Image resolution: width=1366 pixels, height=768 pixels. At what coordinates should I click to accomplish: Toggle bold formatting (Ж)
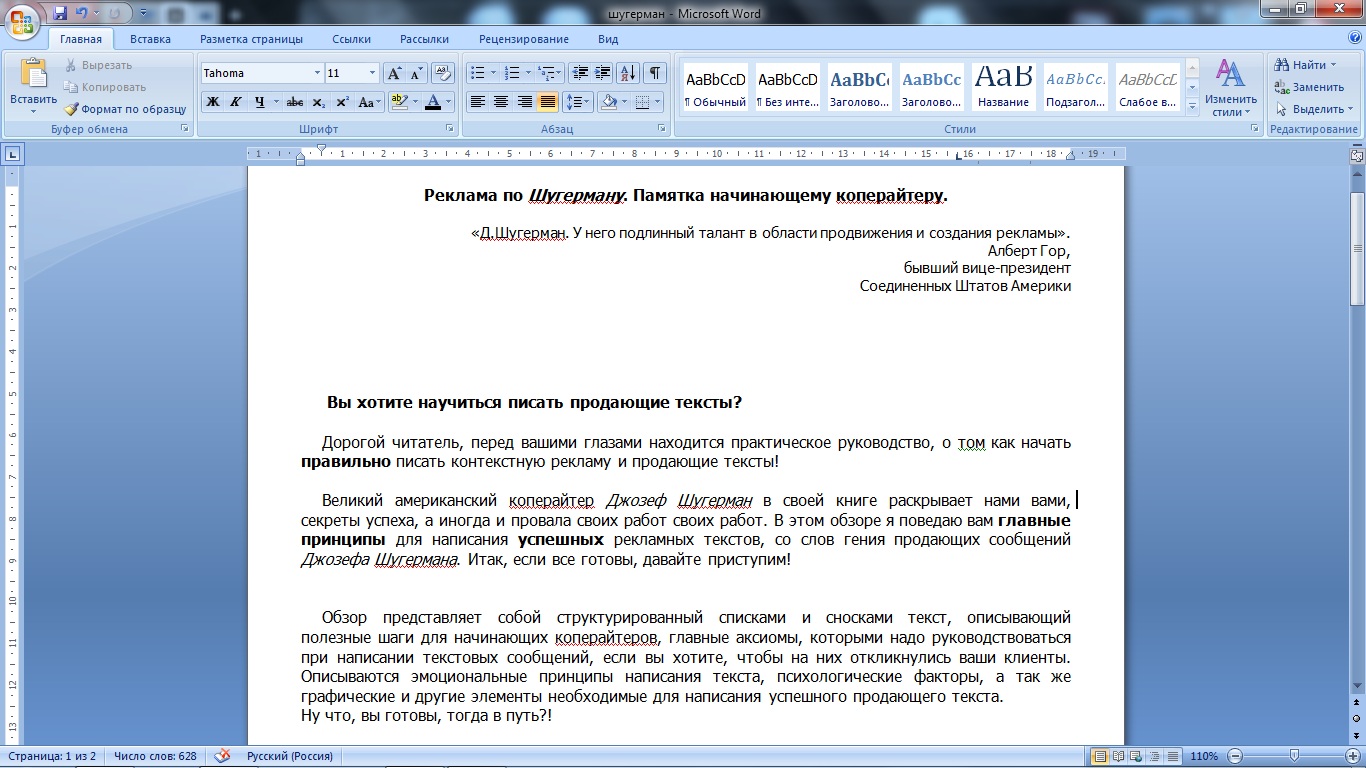coord(212,102)
